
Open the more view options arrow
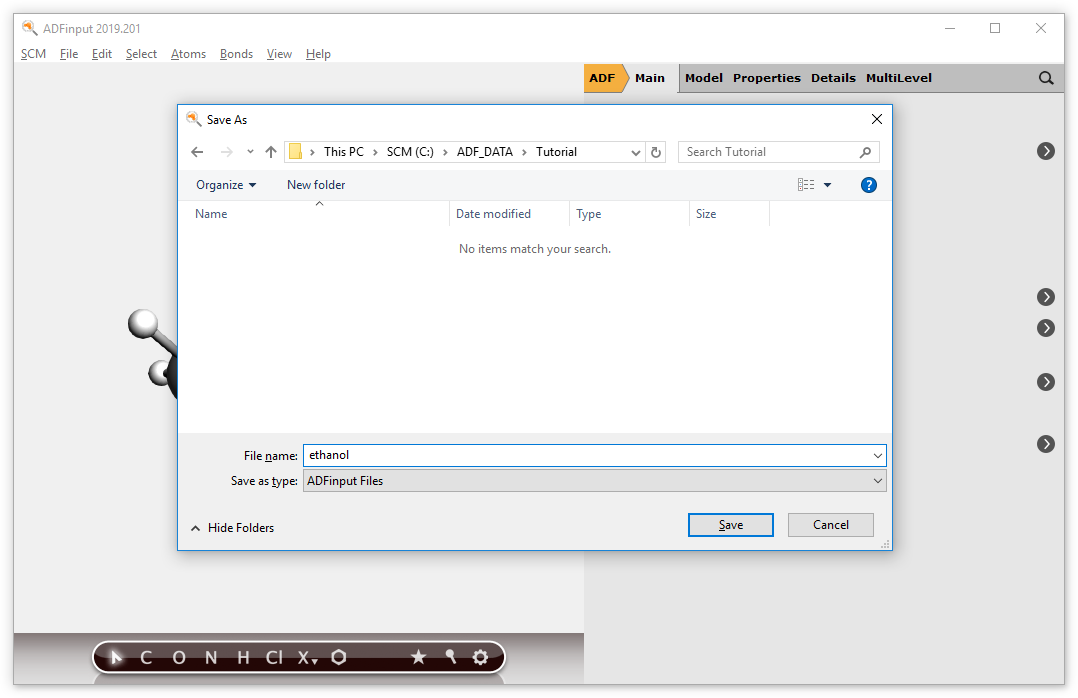click(x=828, y=185)
